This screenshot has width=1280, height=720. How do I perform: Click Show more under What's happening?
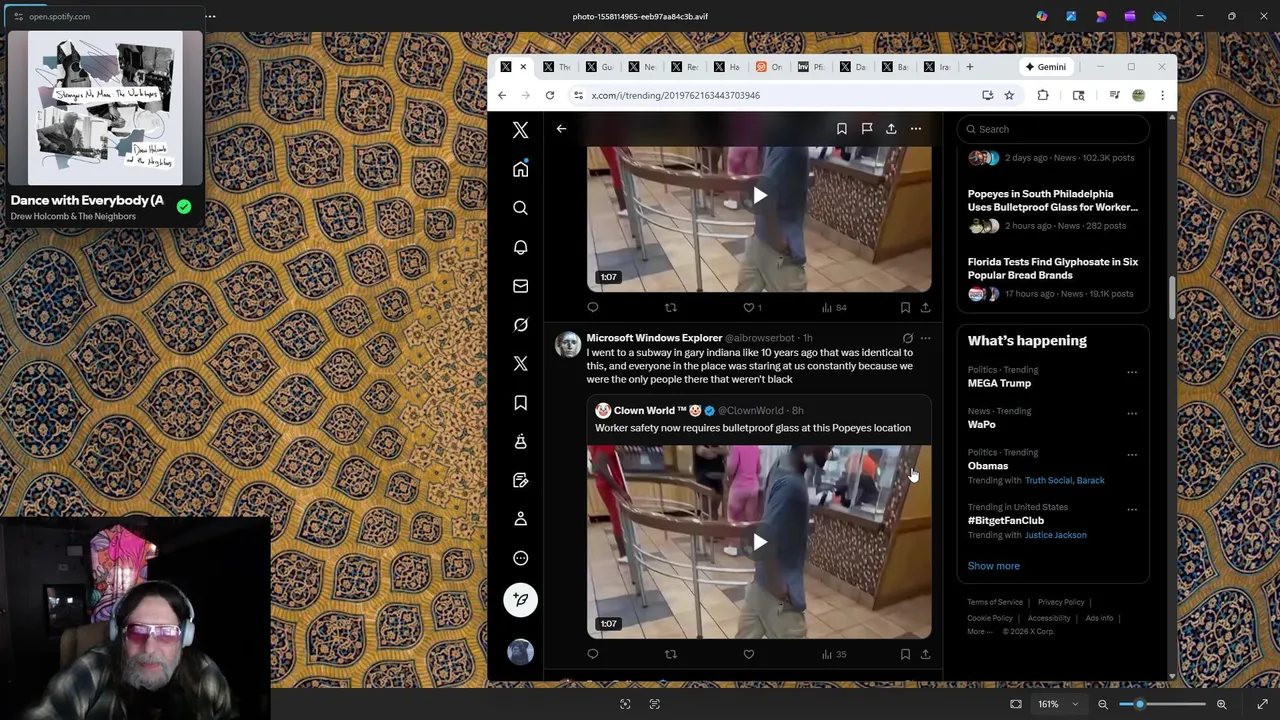993,566
